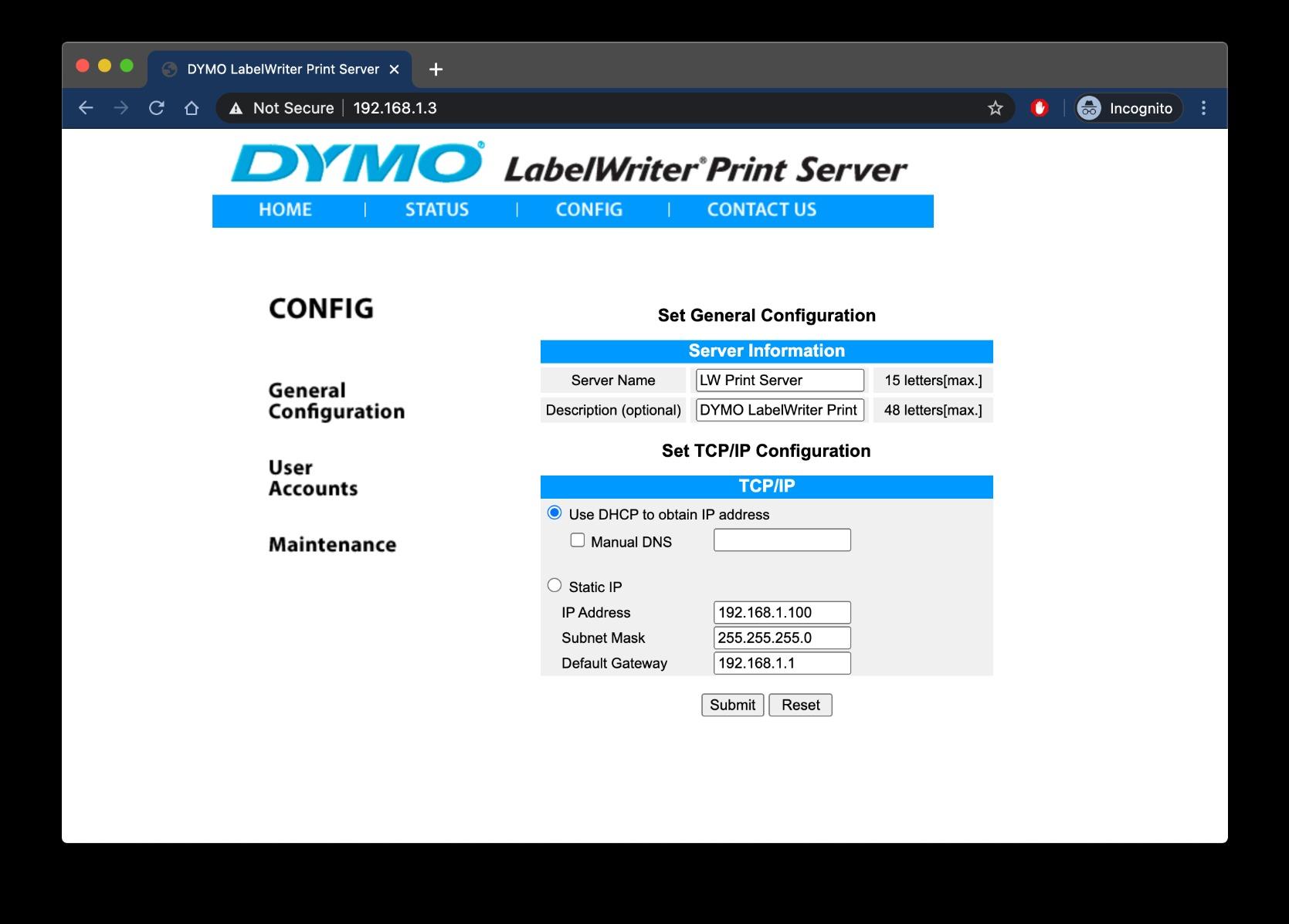Click the Submit button

click(733, 705)
